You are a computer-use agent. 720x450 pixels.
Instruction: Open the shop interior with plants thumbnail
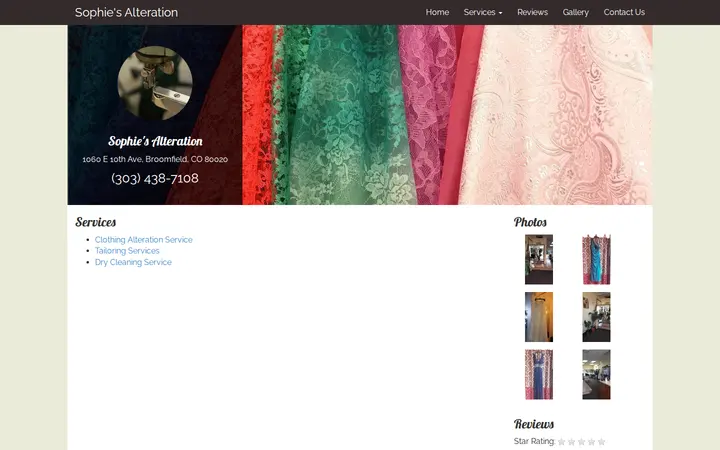(x=596, y=317)
